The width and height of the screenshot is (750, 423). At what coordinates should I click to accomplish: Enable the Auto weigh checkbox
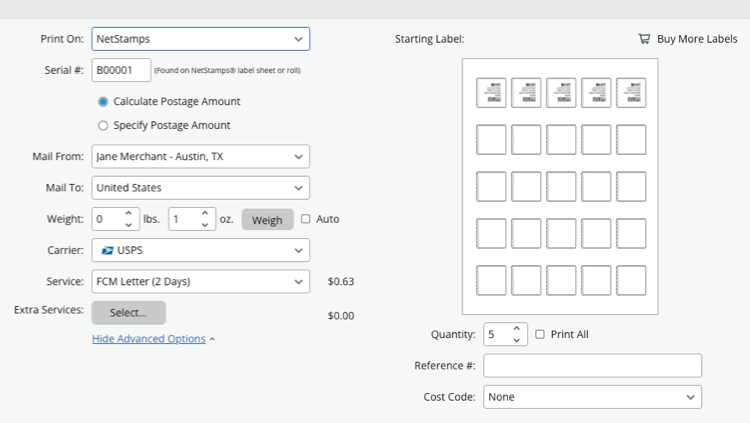point(306,219)
